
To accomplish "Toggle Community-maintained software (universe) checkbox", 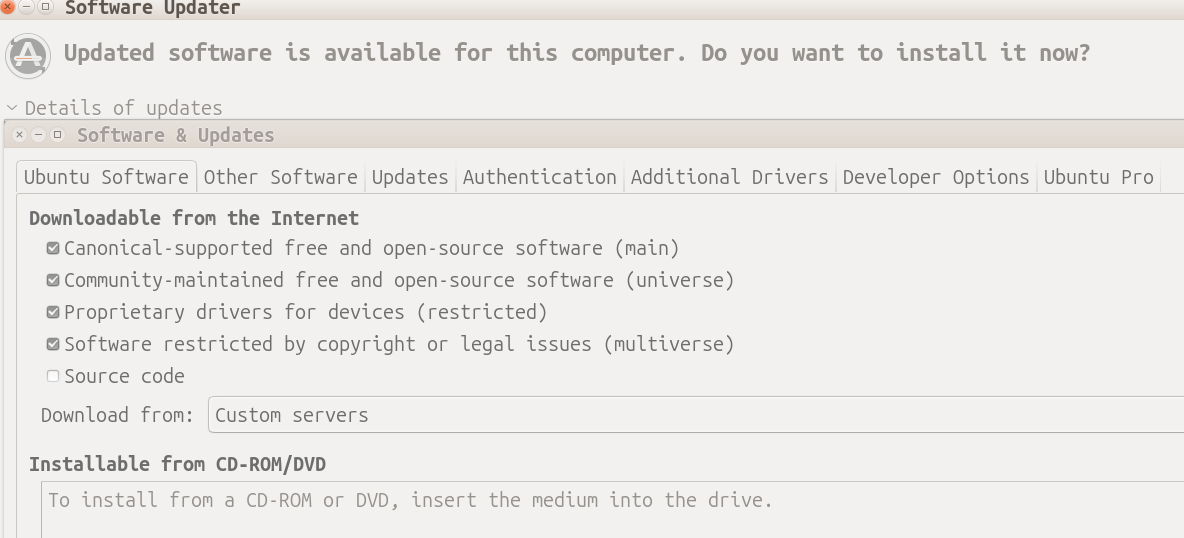I will (x=53, y=280).
